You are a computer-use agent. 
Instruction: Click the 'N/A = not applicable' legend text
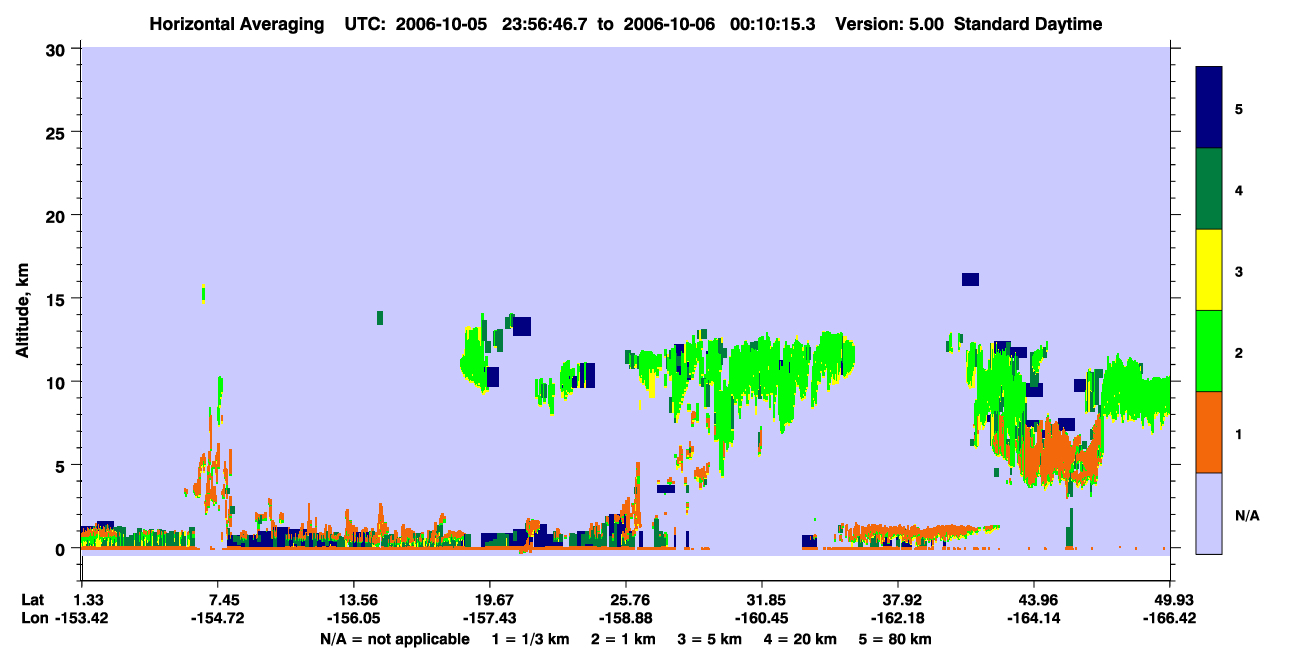pyautogui.click(x=395, y=639)
